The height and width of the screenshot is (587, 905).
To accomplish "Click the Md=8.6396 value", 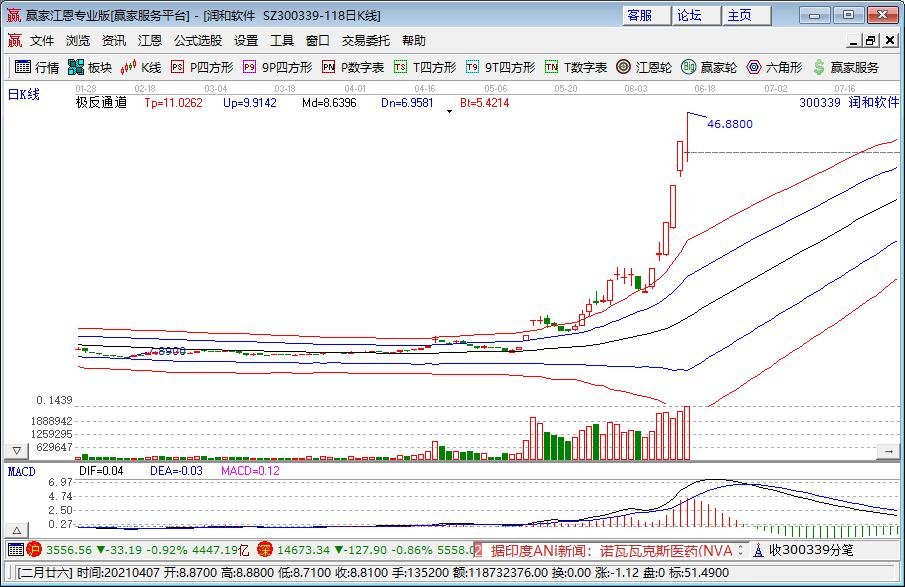I will pos(329,103).
